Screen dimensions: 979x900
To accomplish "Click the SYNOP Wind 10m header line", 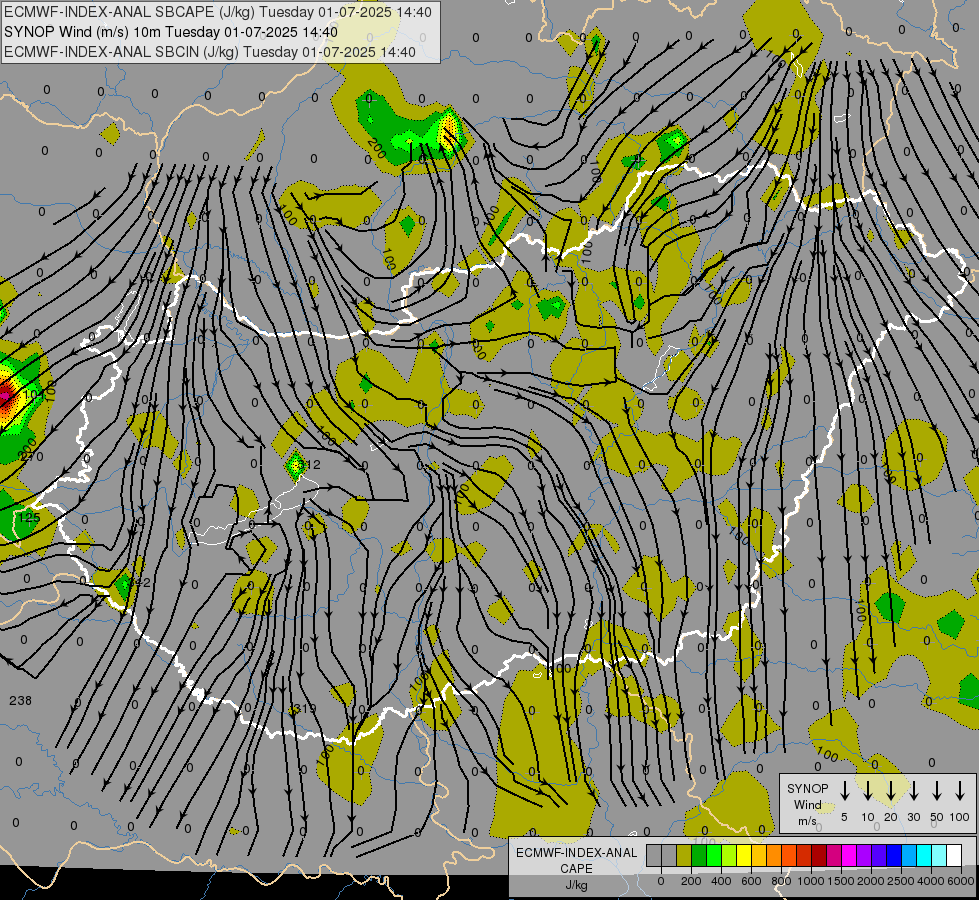I will 170,32.
